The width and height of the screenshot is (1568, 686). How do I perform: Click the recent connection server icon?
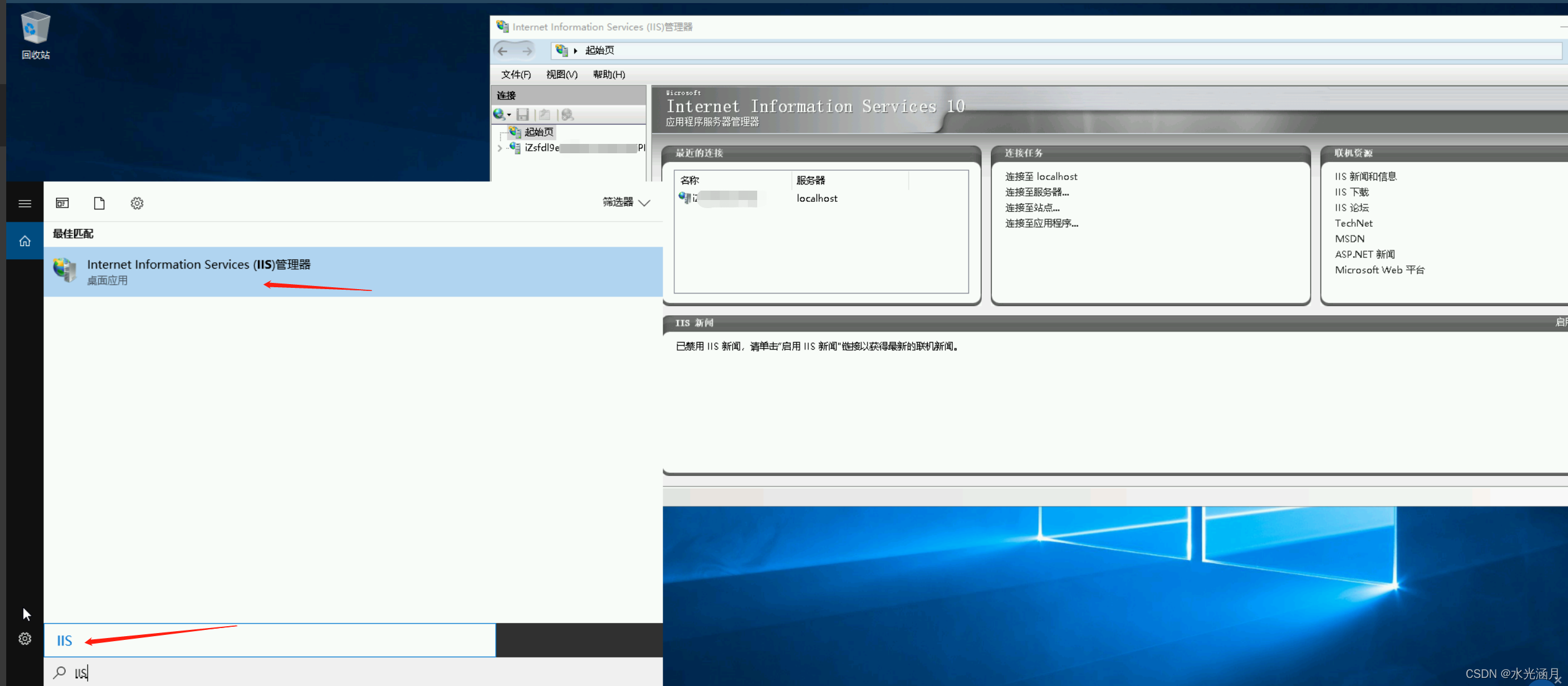pos(684,198)
